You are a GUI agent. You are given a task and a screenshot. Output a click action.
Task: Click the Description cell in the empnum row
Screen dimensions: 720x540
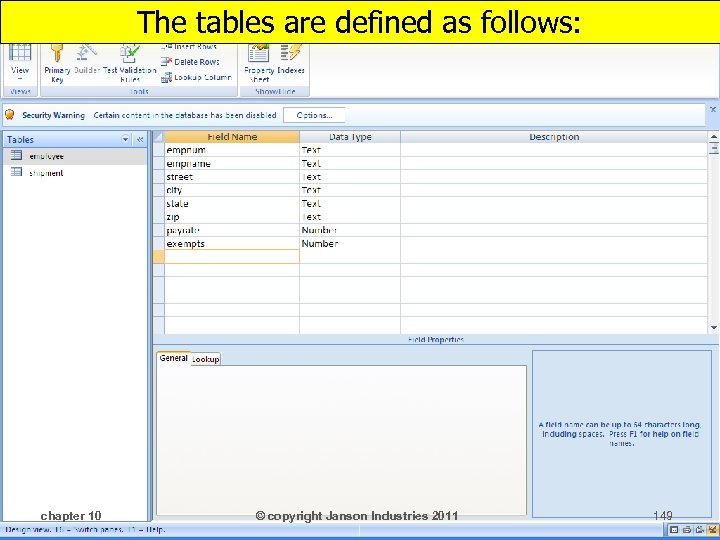554,150
